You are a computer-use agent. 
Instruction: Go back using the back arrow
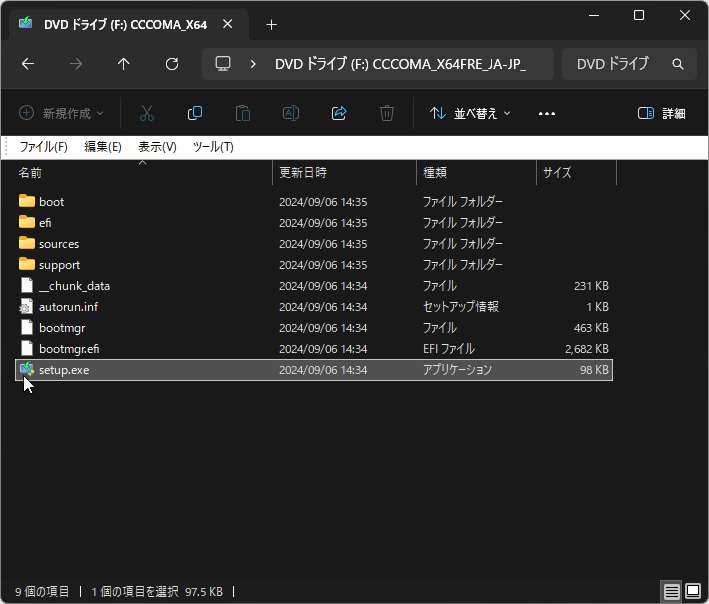point(28,64)
